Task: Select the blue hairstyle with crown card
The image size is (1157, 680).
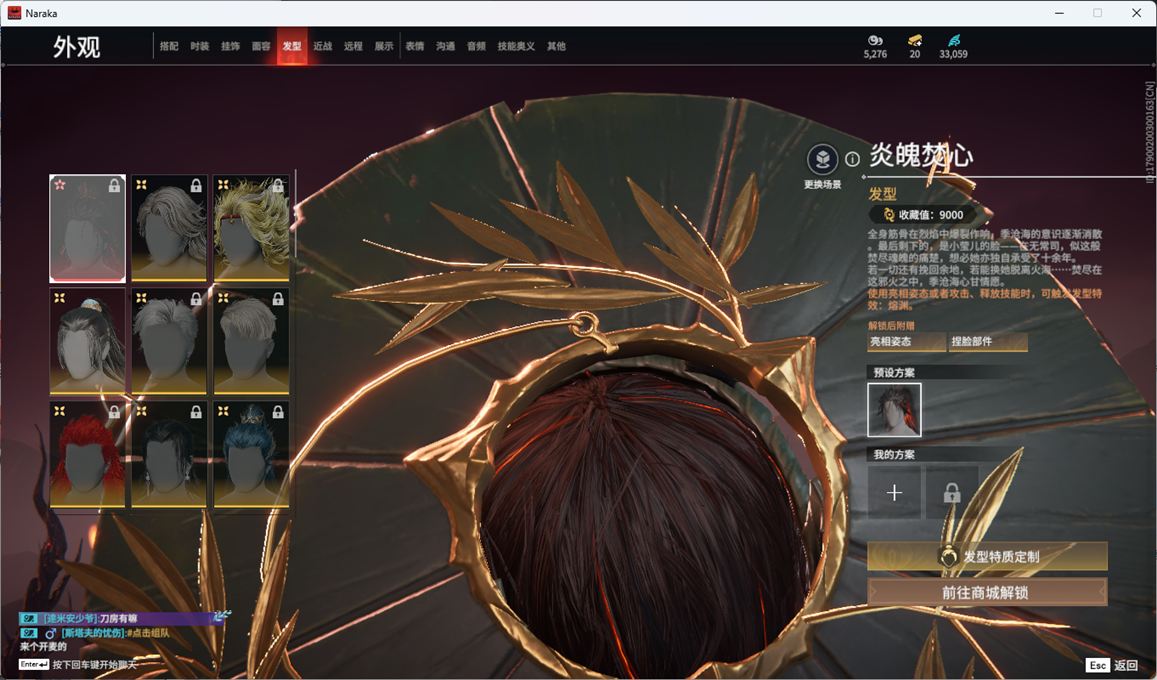Action: [x=252, y=455]
